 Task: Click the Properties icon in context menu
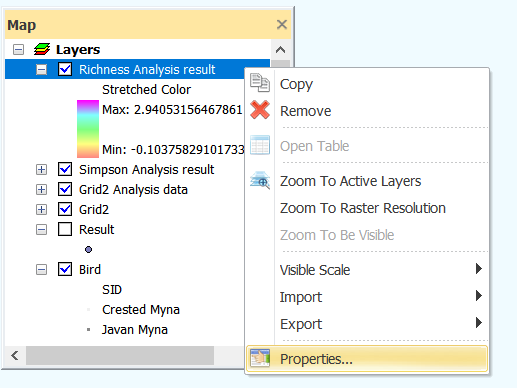pyautogui.click(x=260, y=358)
